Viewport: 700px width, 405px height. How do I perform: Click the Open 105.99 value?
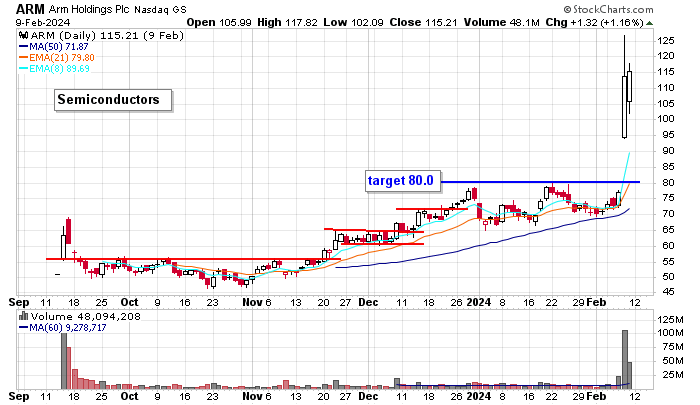click(219, 22)
